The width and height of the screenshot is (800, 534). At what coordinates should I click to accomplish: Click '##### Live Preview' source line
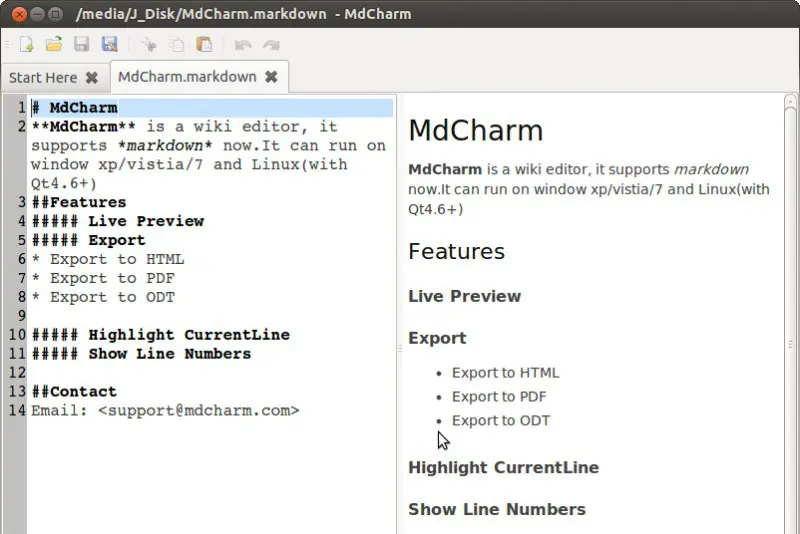point(117,221)
